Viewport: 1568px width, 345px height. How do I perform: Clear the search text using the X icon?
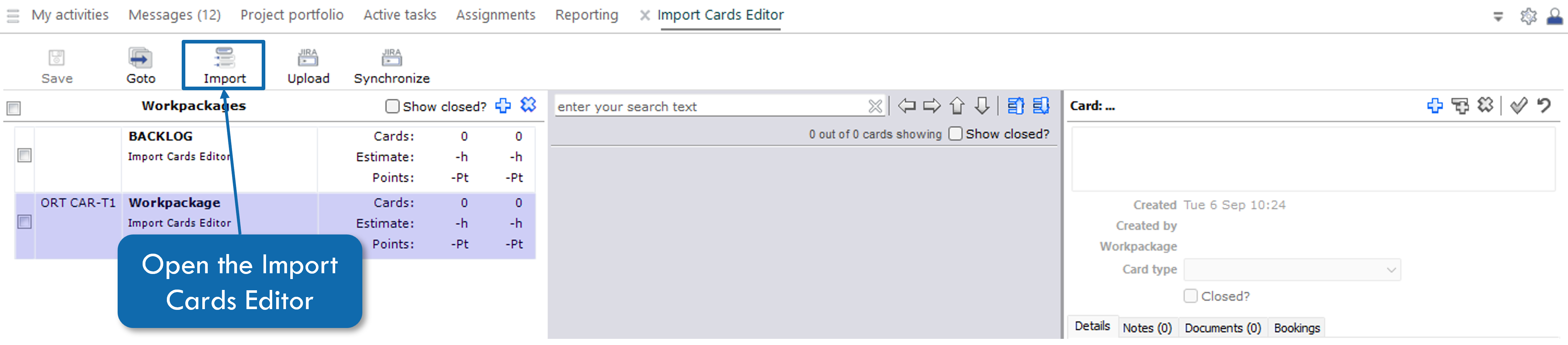click(875, 105)
